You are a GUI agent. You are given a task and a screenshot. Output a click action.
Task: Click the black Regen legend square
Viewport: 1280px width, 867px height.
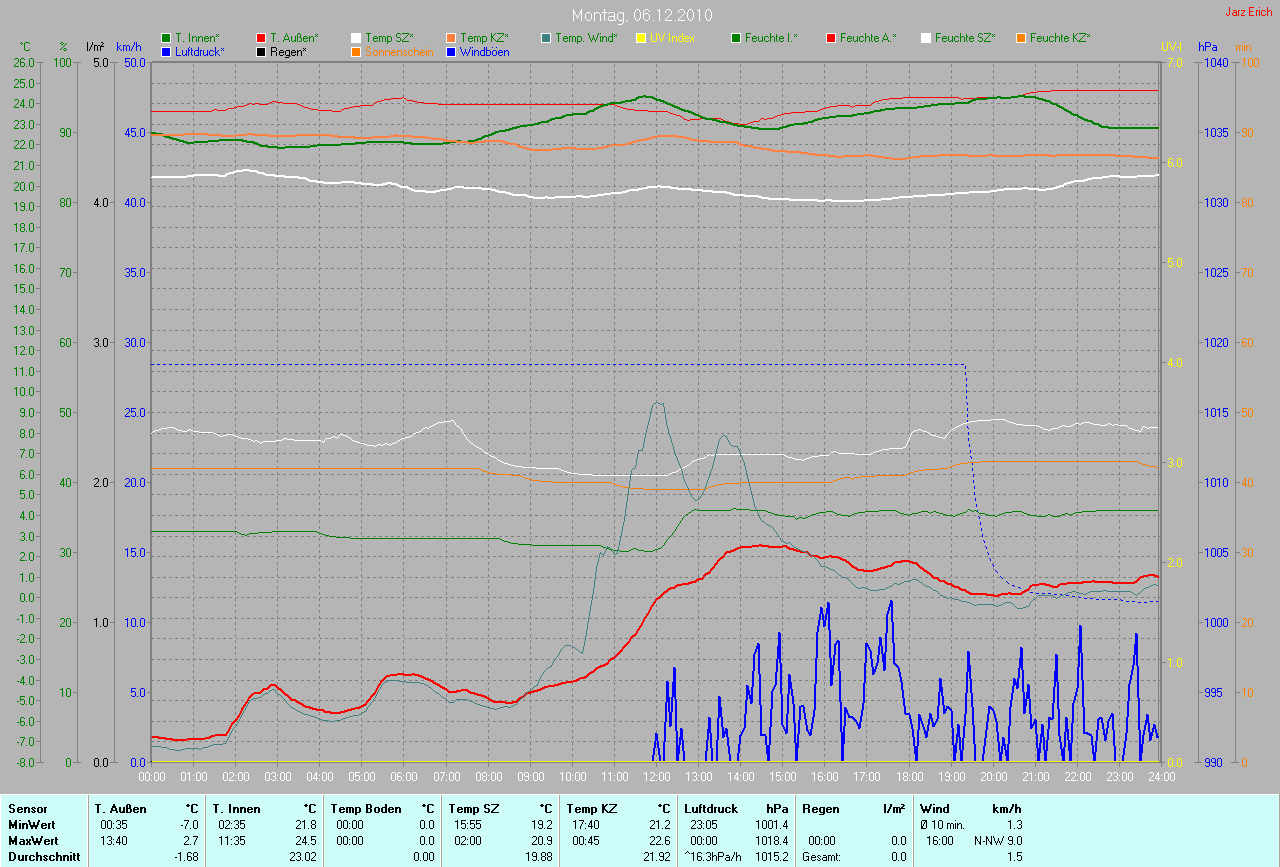[x=262, y=51]
